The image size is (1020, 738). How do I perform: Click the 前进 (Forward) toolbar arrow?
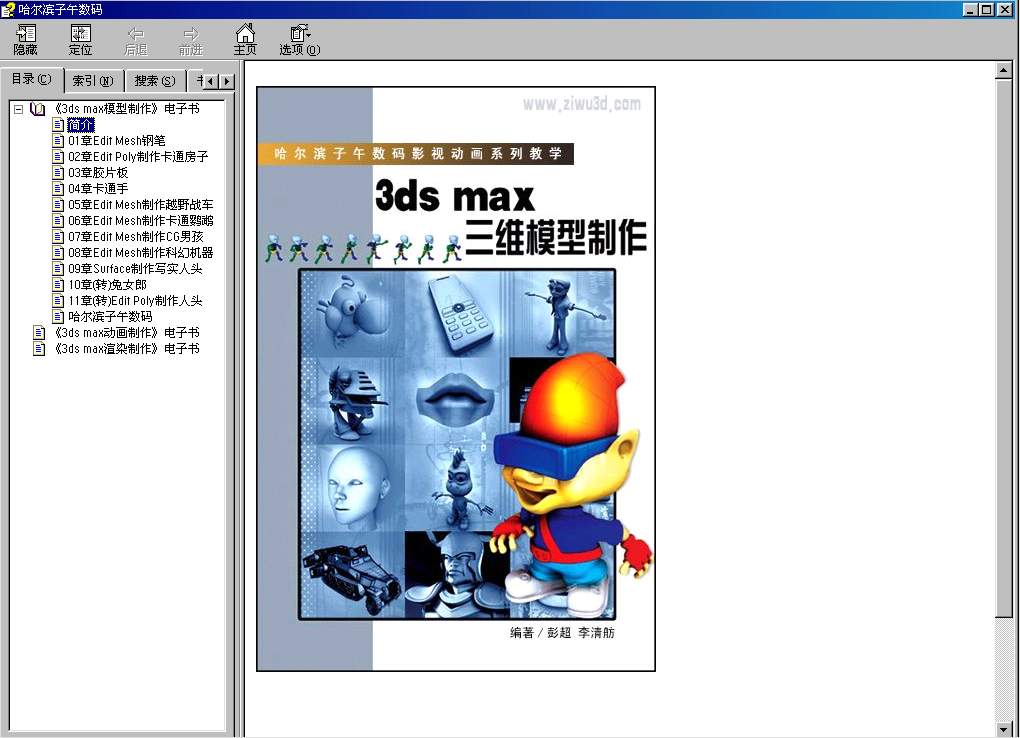tap(191, 40)
